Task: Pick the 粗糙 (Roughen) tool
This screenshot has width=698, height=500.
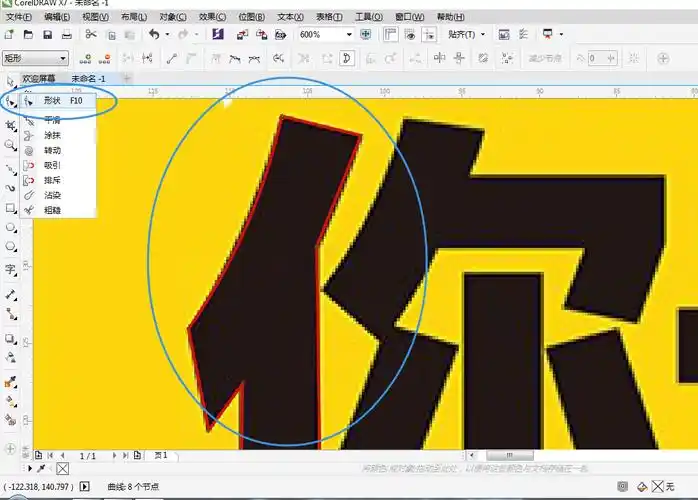Action: click(x=52, y=210)
